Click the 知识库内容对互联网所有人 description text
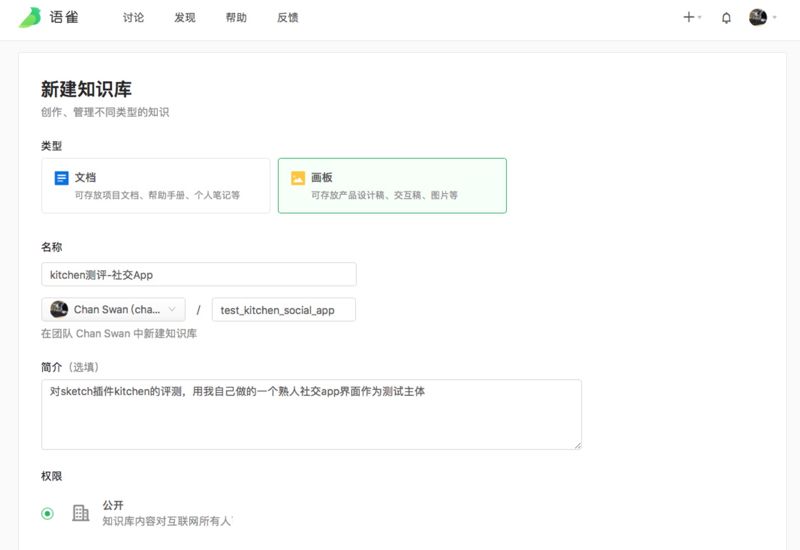Image resolution: width=800 pixels, height=550 pixels. 167,521
